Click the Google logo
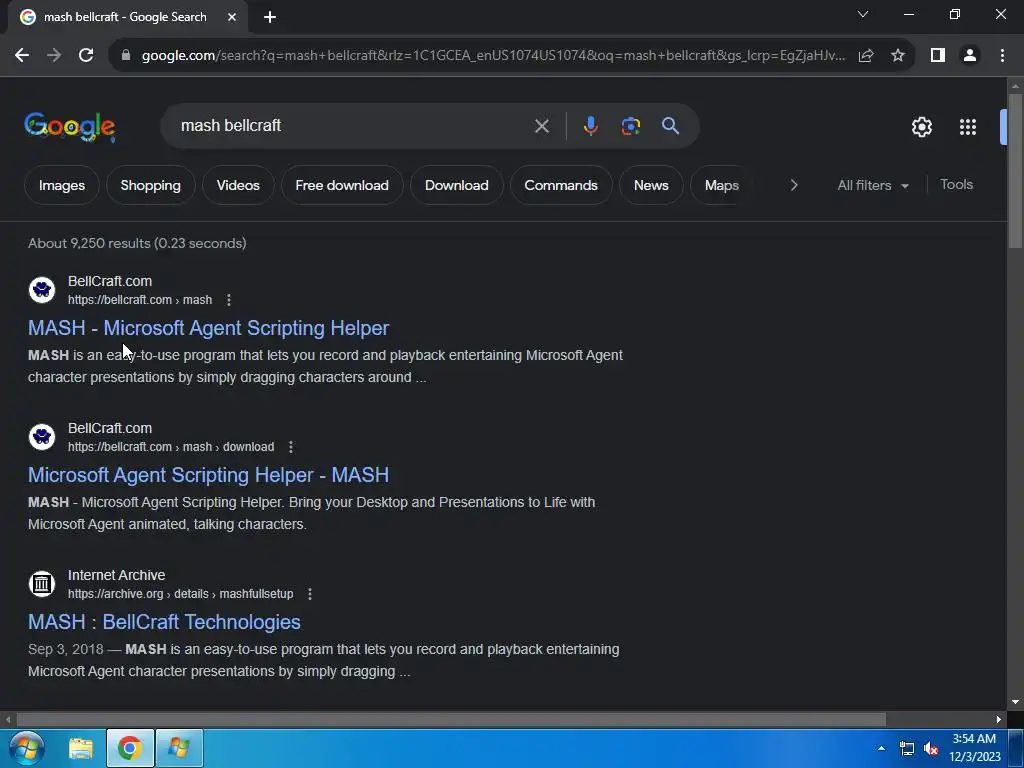 click(70, 126)
